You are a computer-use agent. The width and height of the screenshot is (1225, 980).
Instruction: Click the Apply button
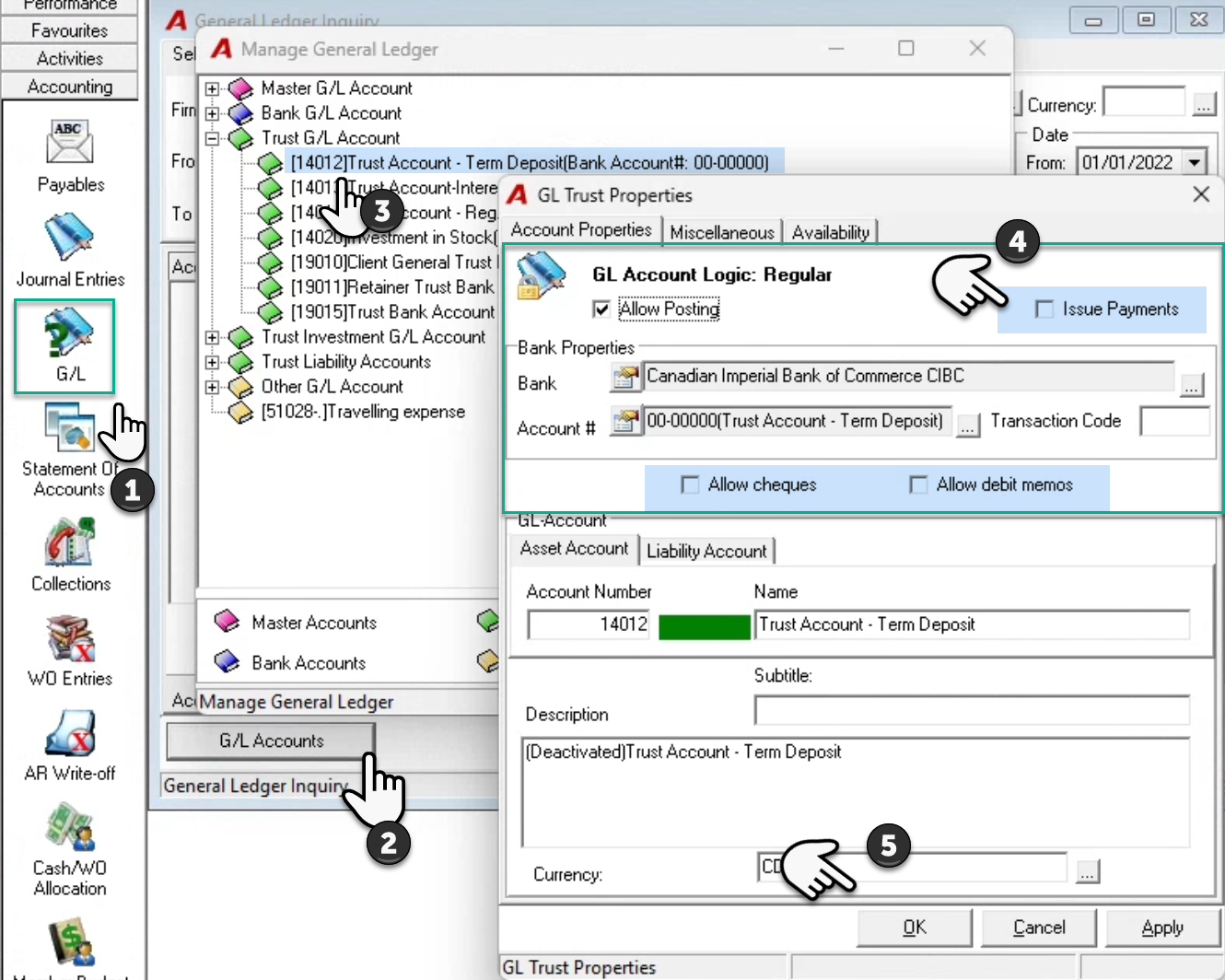(x=1162, y=927)
